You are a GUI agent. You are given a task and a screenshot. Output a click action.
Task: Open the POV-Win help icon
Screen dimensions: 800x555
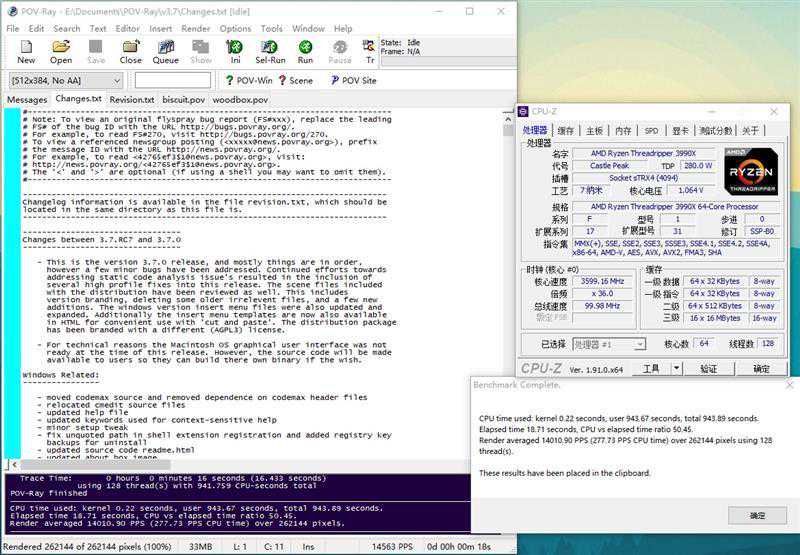coord(248,80)
